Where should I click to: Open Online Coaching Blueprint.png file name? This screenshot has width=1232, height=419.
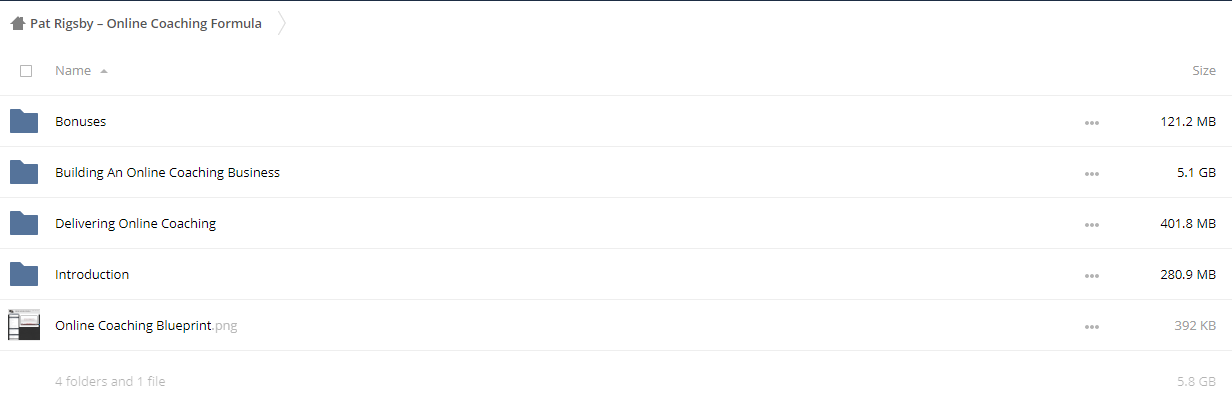point(146,325)
